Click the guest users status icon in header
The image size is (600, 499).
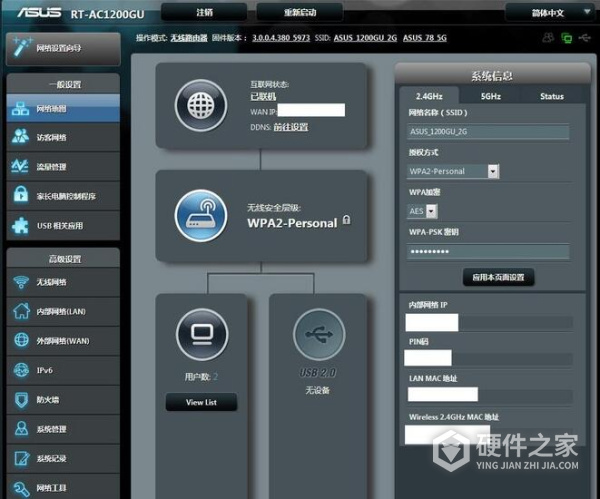548,38
